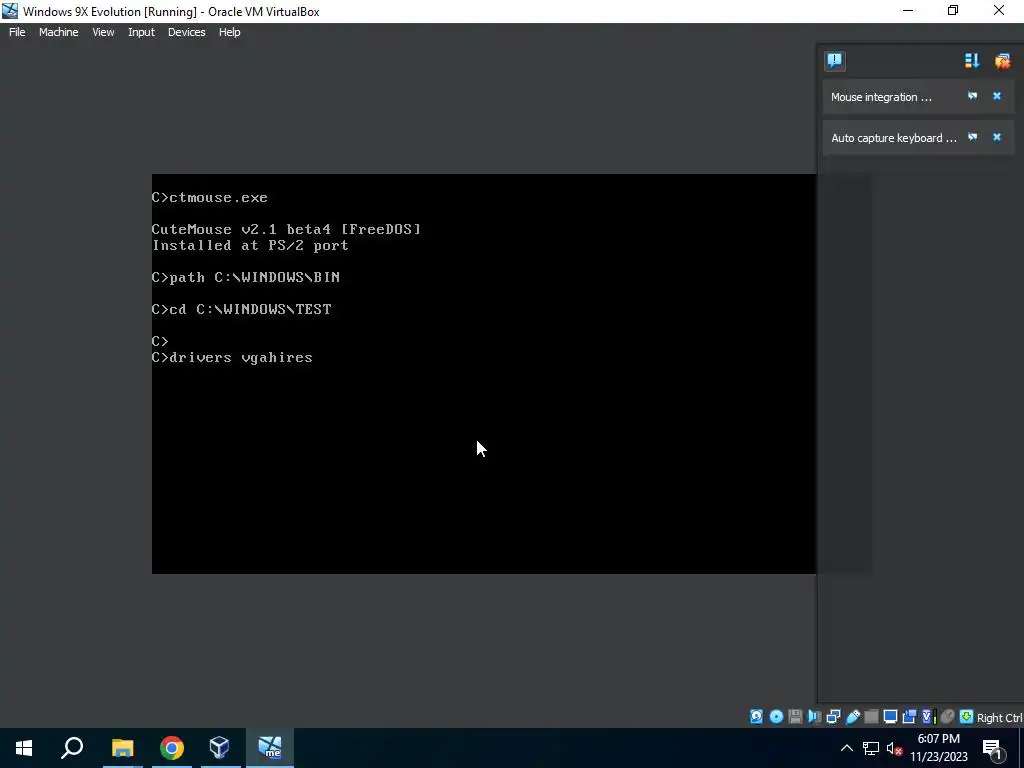Click the 'path C:\WINDOWS\BIN' line
Image resolution: width=1024 pixels, height=768 pixels.
pyautogui.click(x=246, y=277)
